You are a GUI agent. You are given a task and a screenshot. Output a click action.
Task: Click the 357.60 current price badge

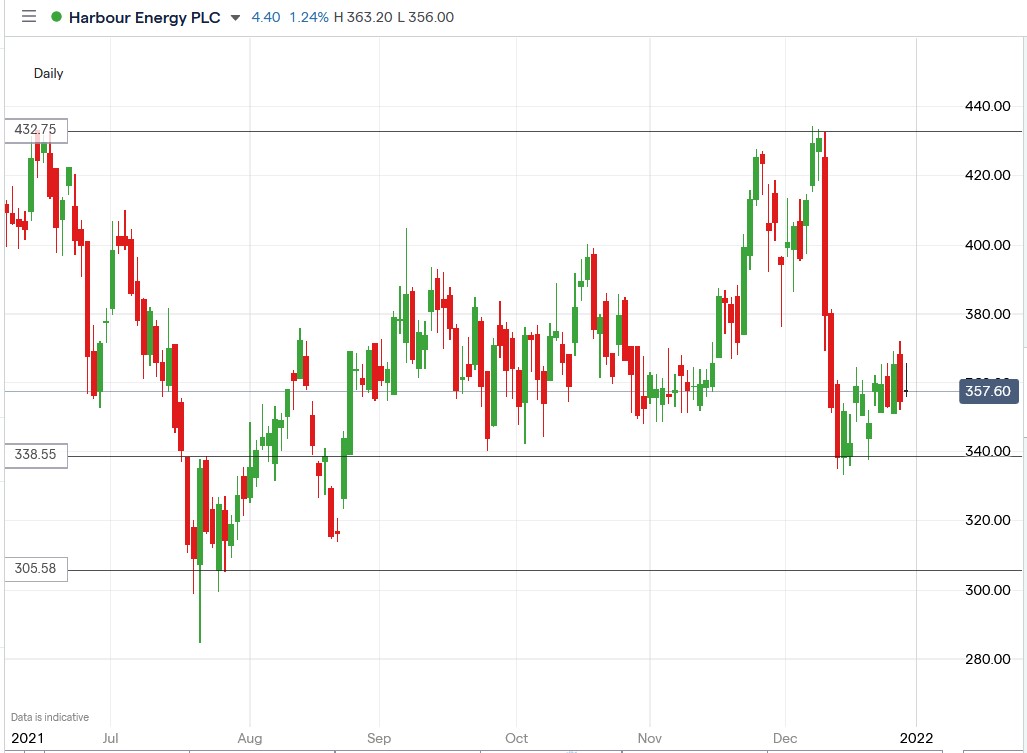click(x=988, y=391)
